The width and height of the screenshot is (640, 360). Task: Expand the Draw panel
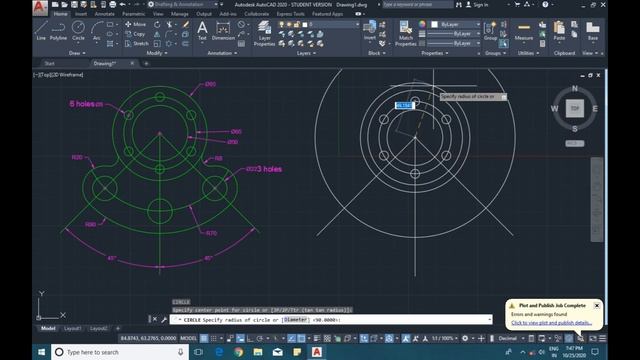click(77, 53)
